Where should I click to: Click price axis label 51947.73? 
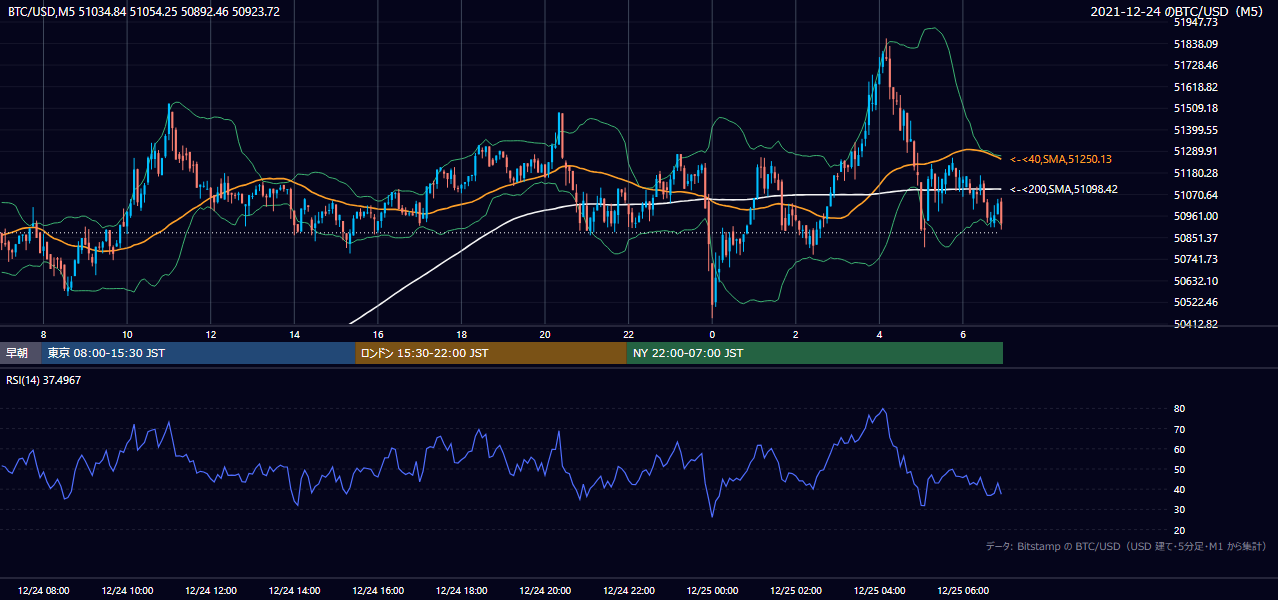(x=1196, y=22)
